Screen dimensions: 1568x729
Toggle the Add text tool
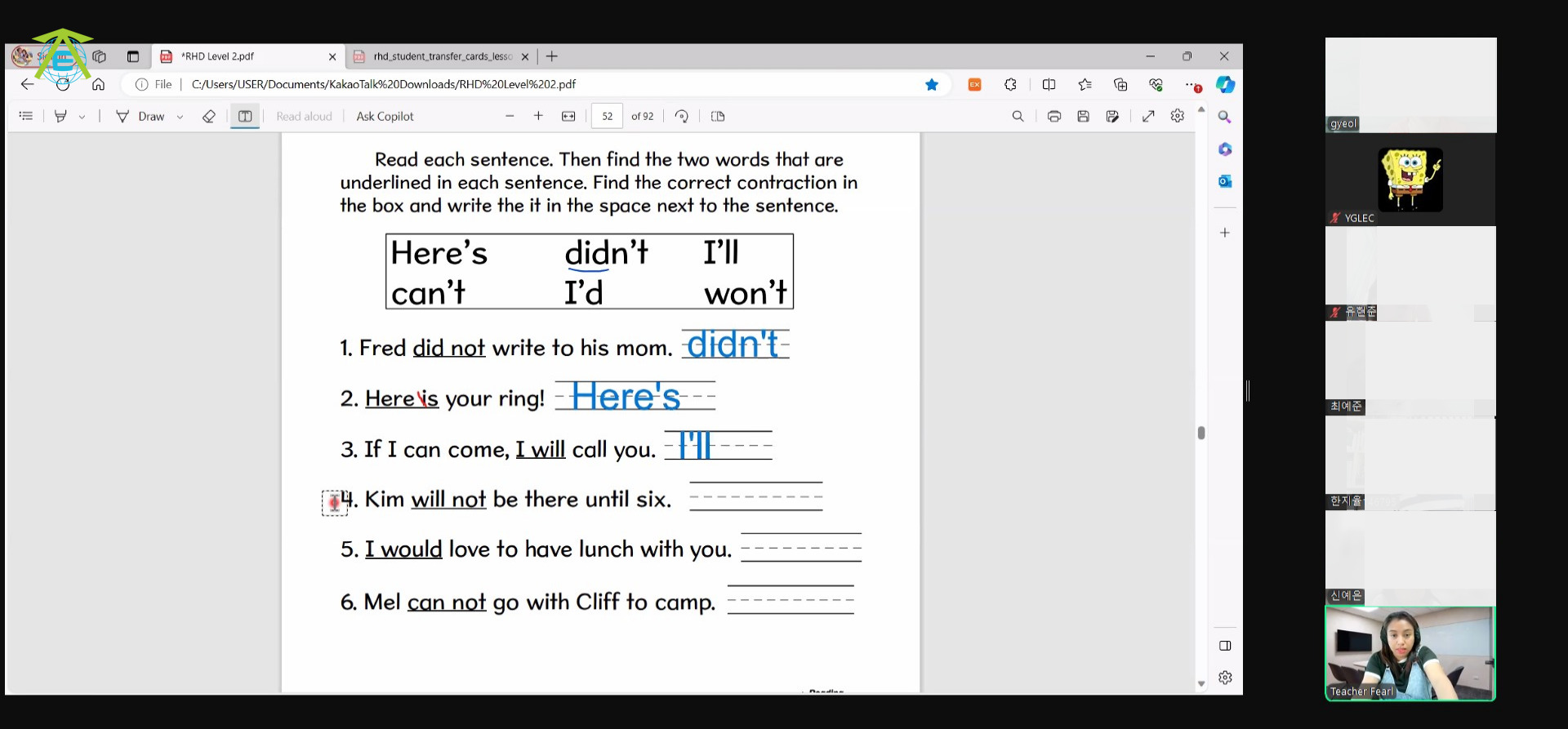click(245, 116)
